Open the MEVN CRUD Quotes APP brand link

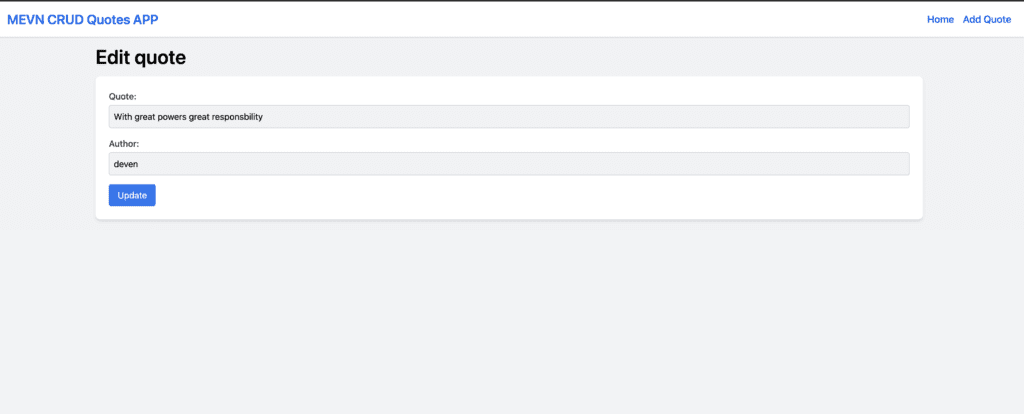(x=82, y=20)
